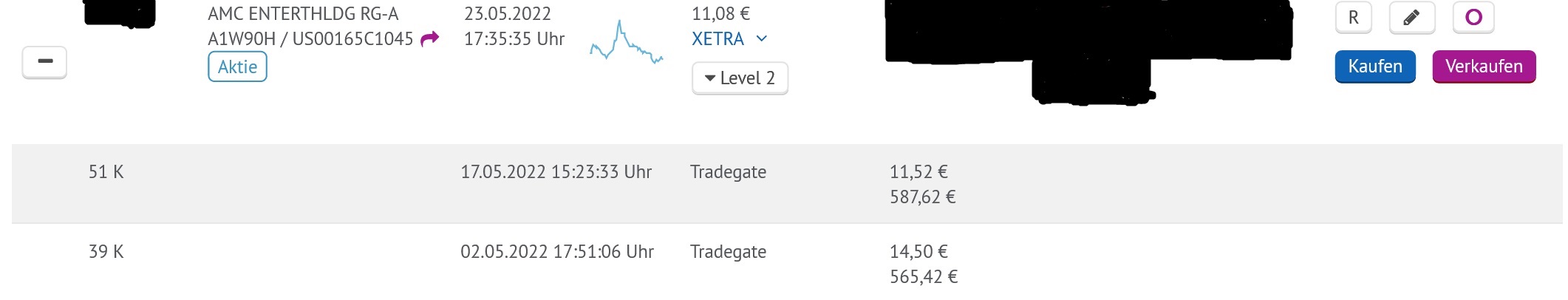
Task: Click Tradegate in the 17.05.2022 row
Action: pos(728,172)
